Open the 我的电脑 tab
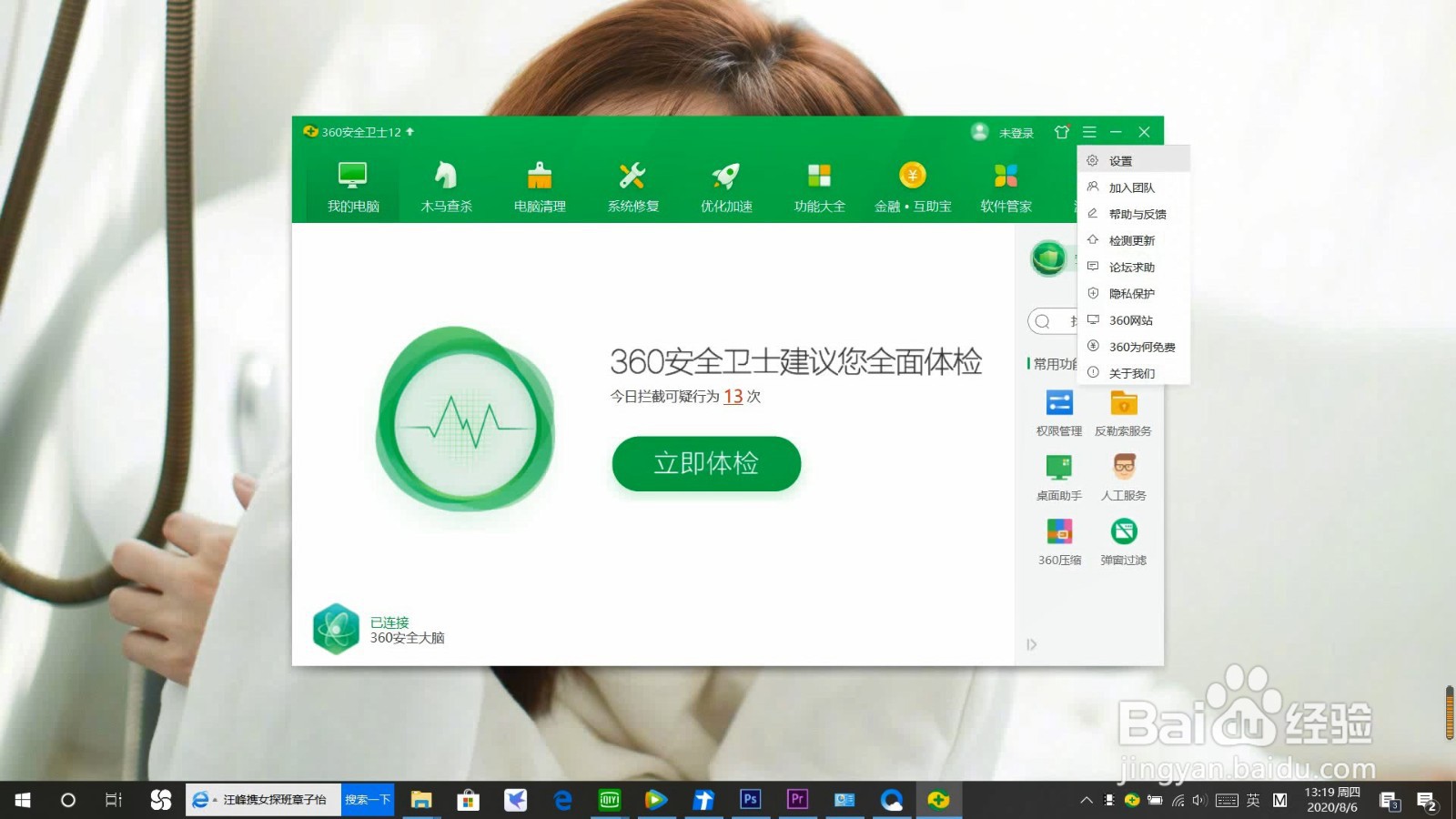1456x819 pixels. [353, 187]
